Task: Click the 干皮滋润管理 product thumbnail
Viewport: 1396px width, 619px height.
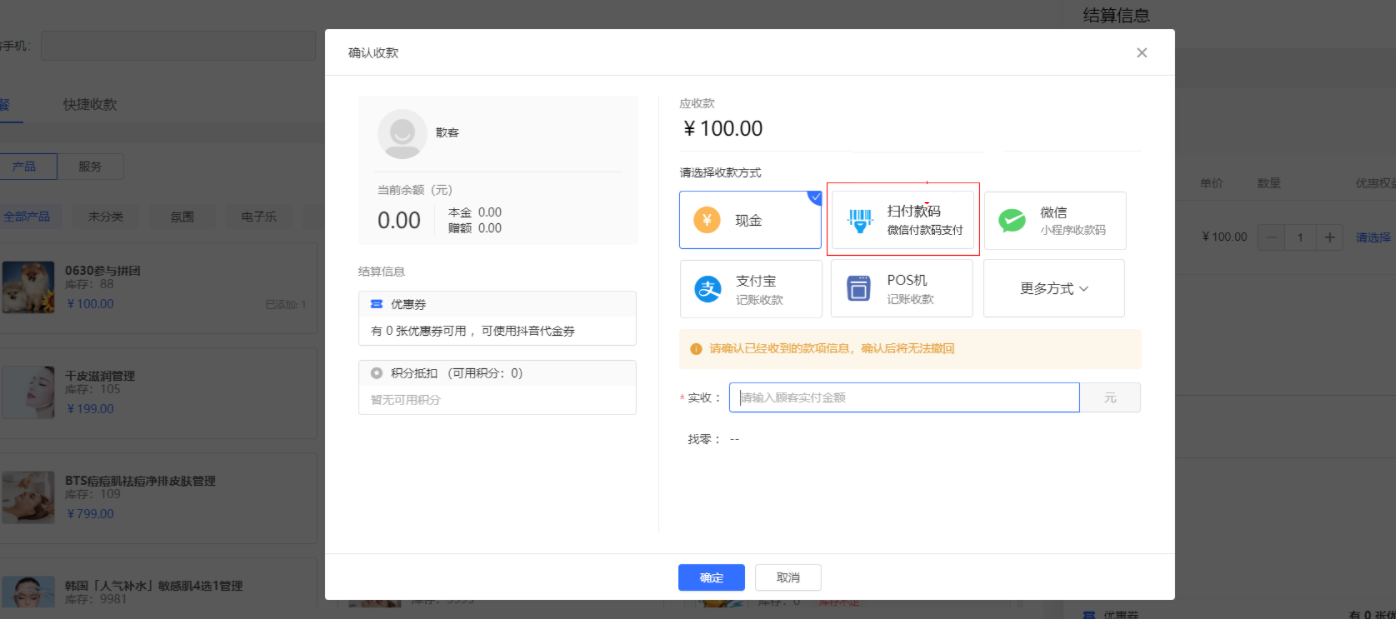Action: pos(28,392)
